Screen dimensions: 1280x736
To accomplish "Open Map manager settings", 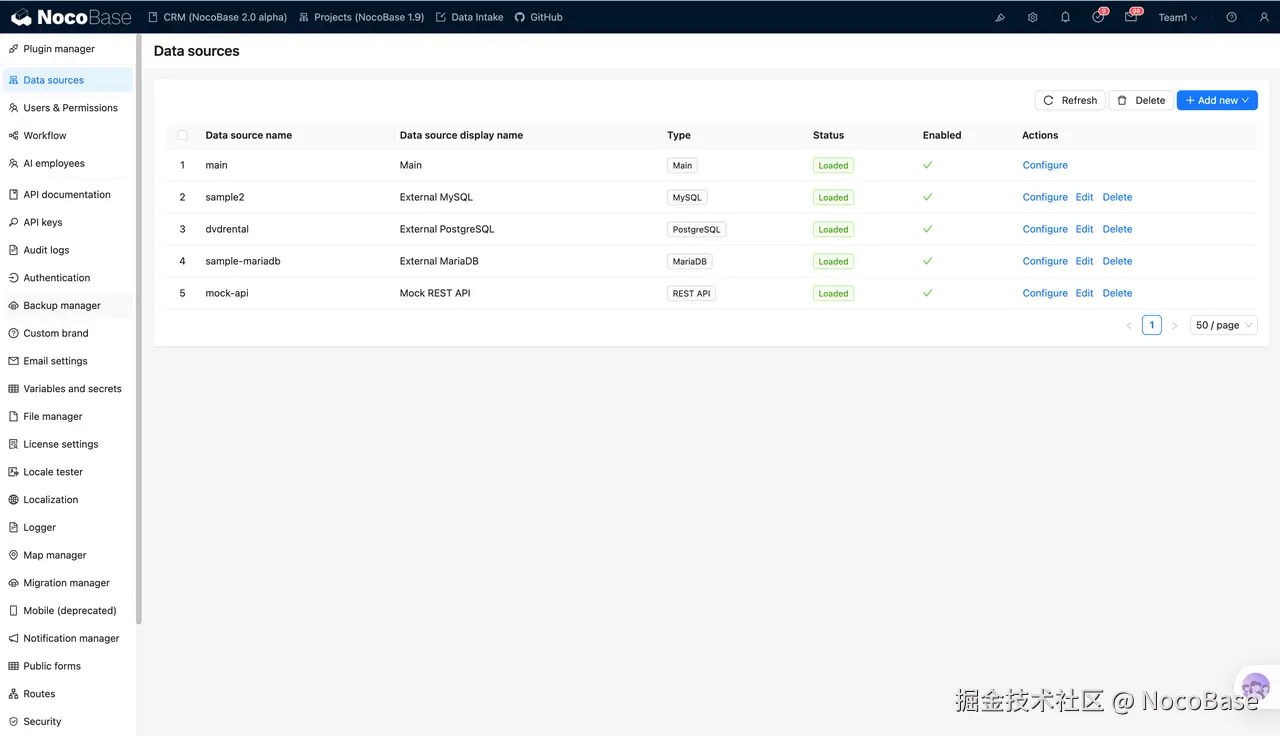I will (68, 555).
